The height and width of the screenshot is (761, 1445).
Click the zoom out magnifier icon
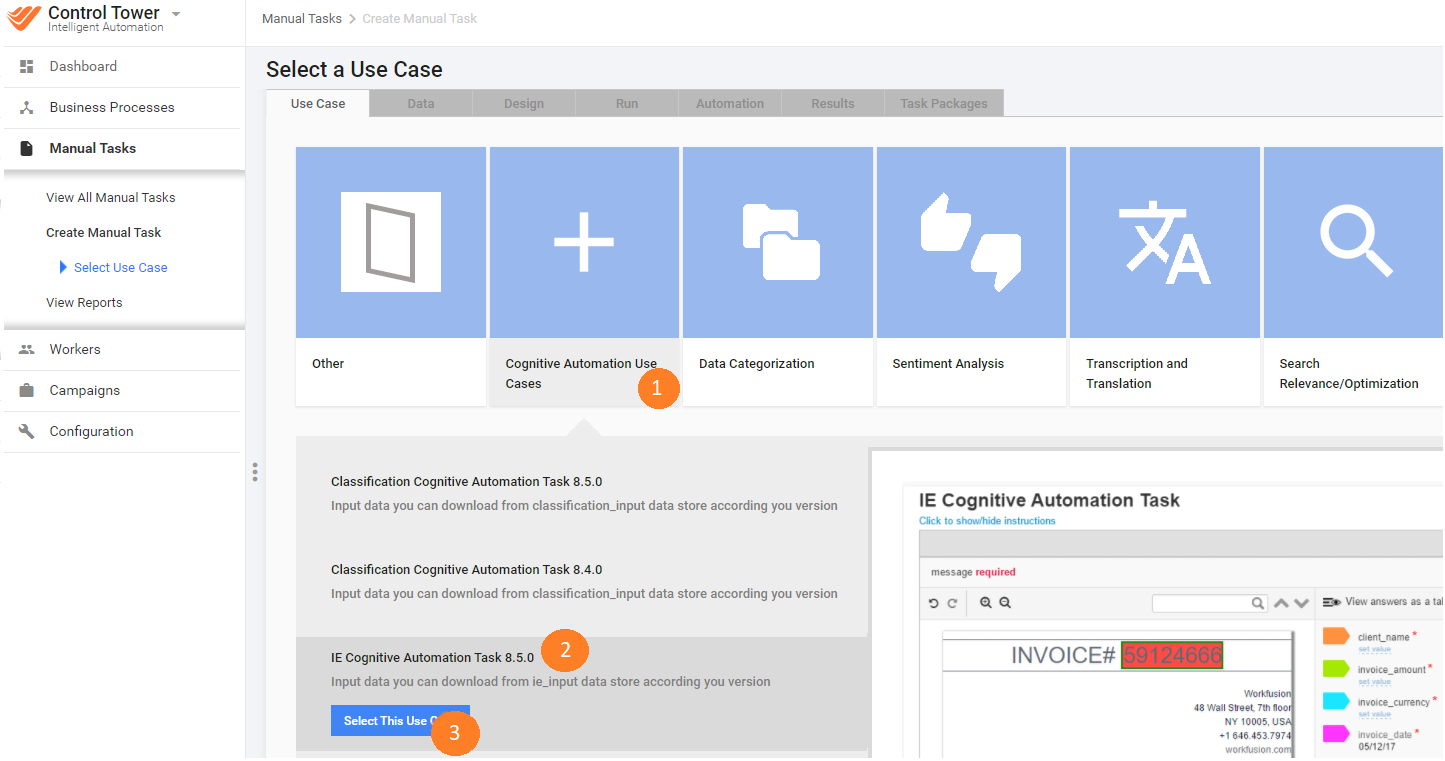(1005, 603)
